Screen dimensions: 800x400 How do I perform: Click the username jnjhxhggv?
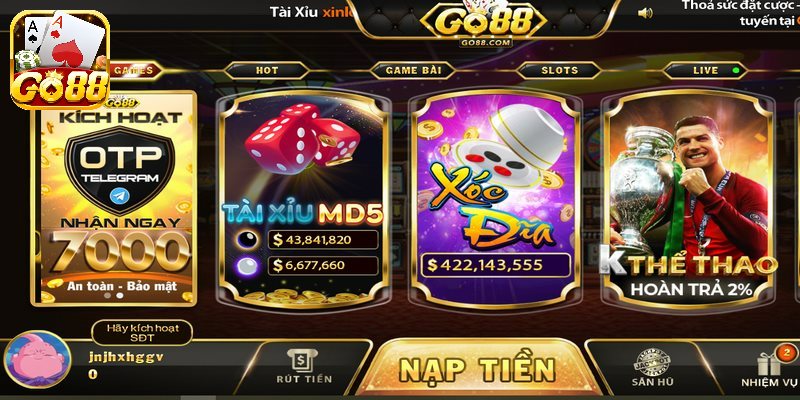(127, 357)
